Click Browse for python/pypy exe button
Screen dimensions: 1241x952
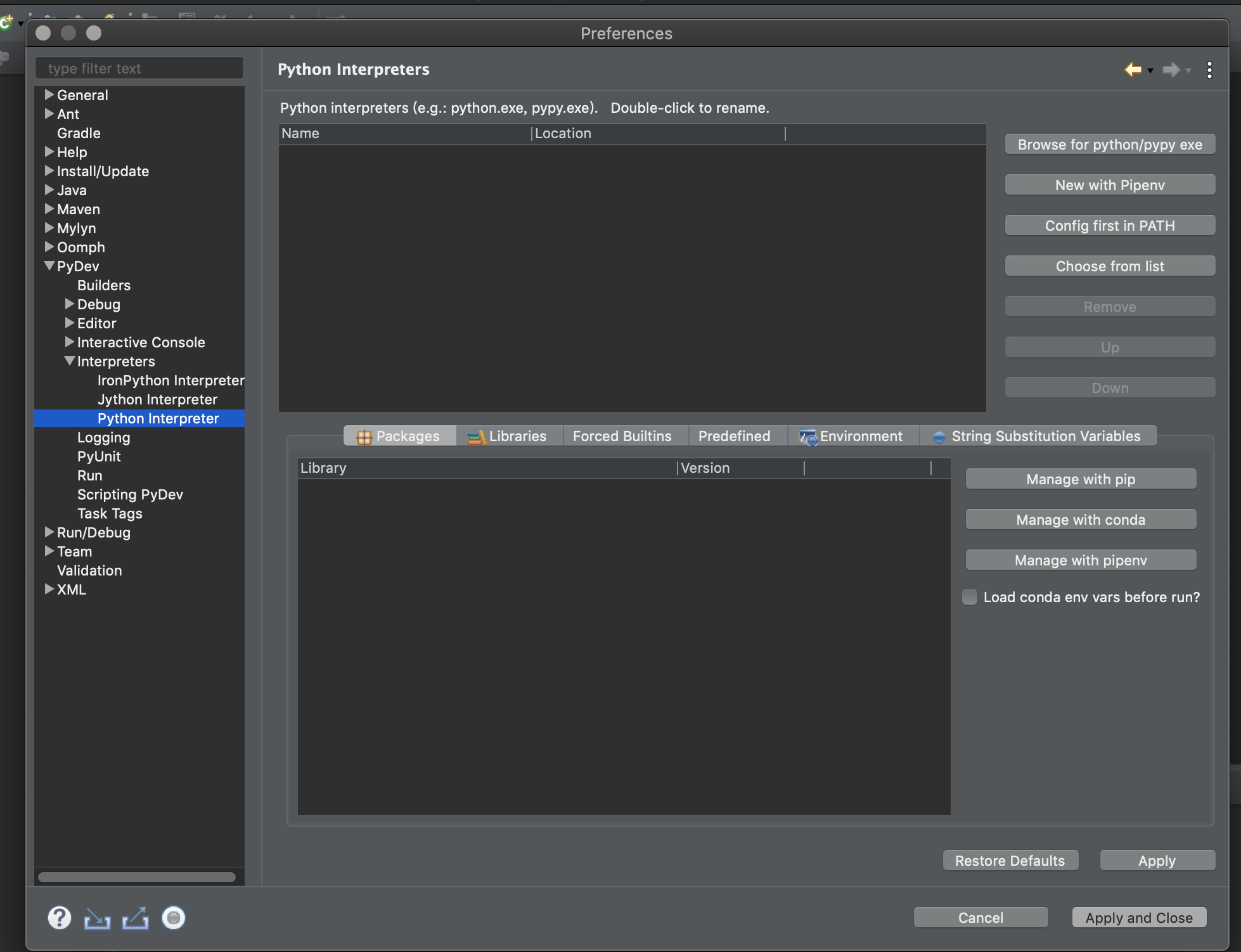coord(1110,145)
